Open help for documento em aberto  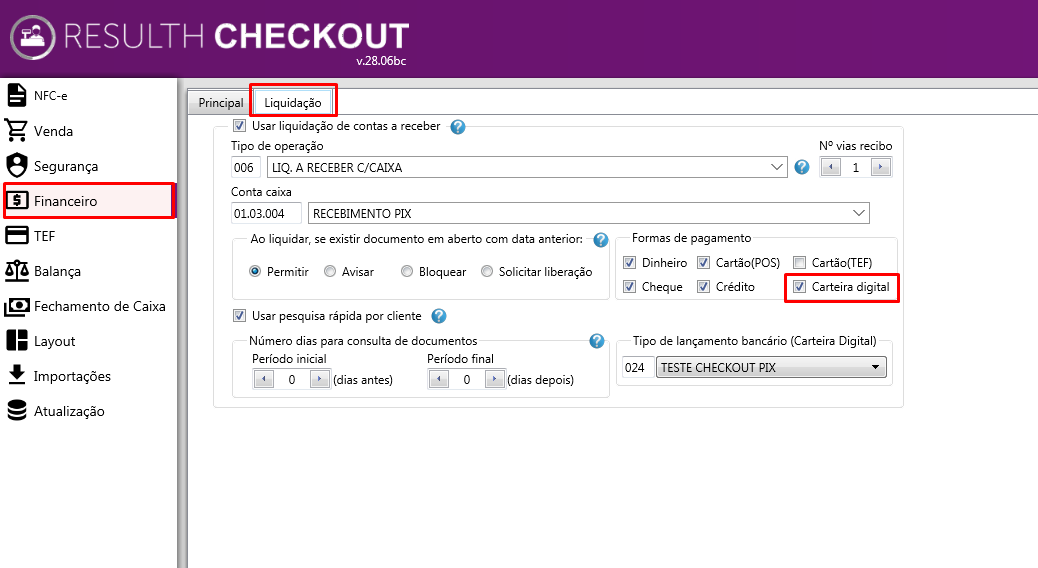600,240
